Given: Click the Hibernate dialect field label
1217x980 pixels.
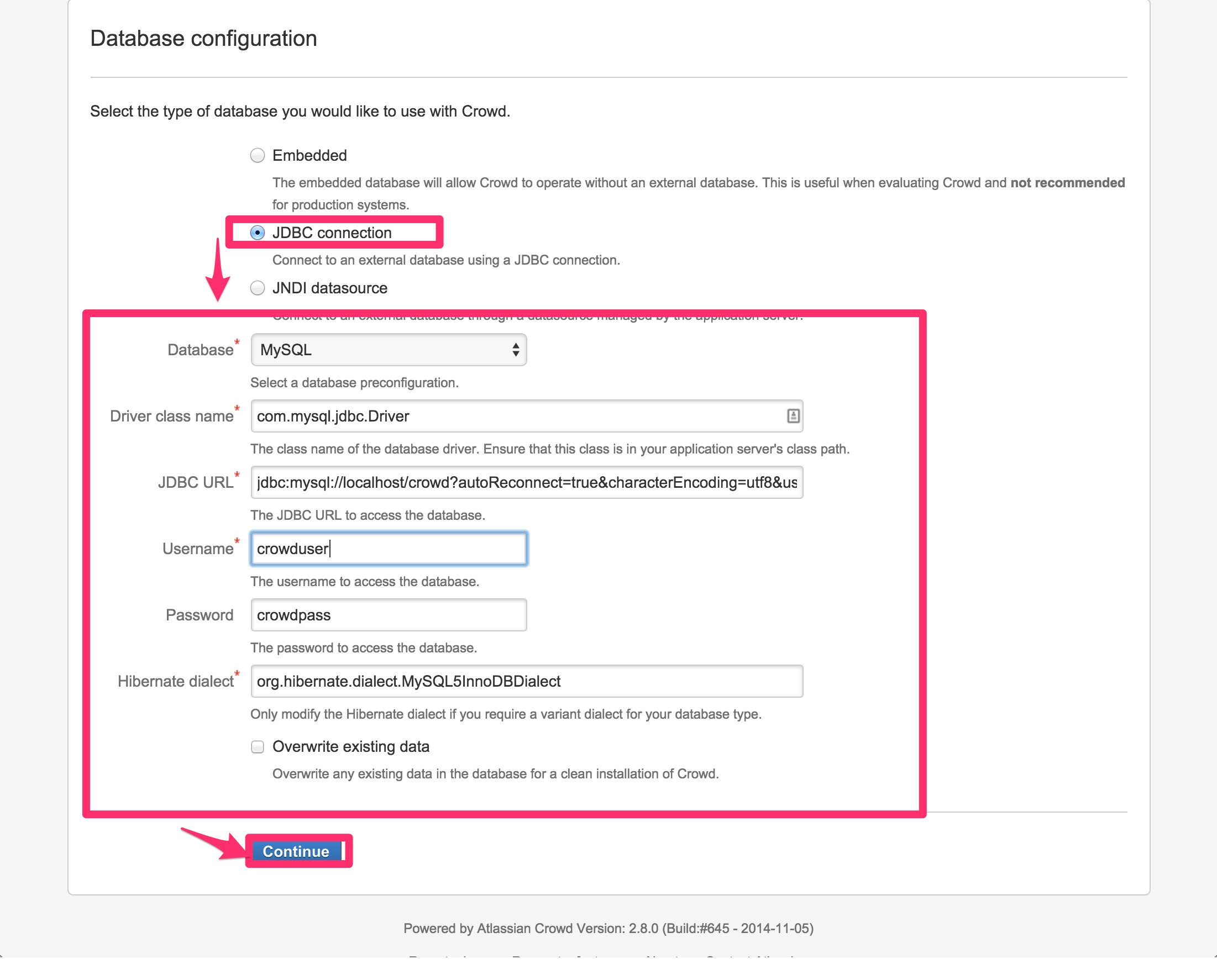Looking at the screenshot, I should tap(176, 681).
